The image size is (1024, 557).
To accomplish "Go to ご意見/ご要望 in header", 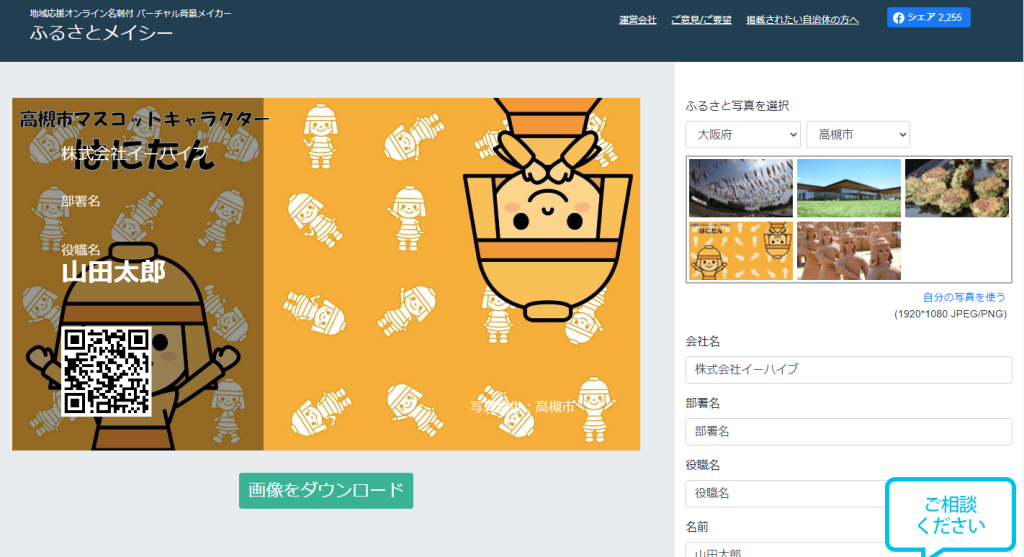I will coord(701,20).
